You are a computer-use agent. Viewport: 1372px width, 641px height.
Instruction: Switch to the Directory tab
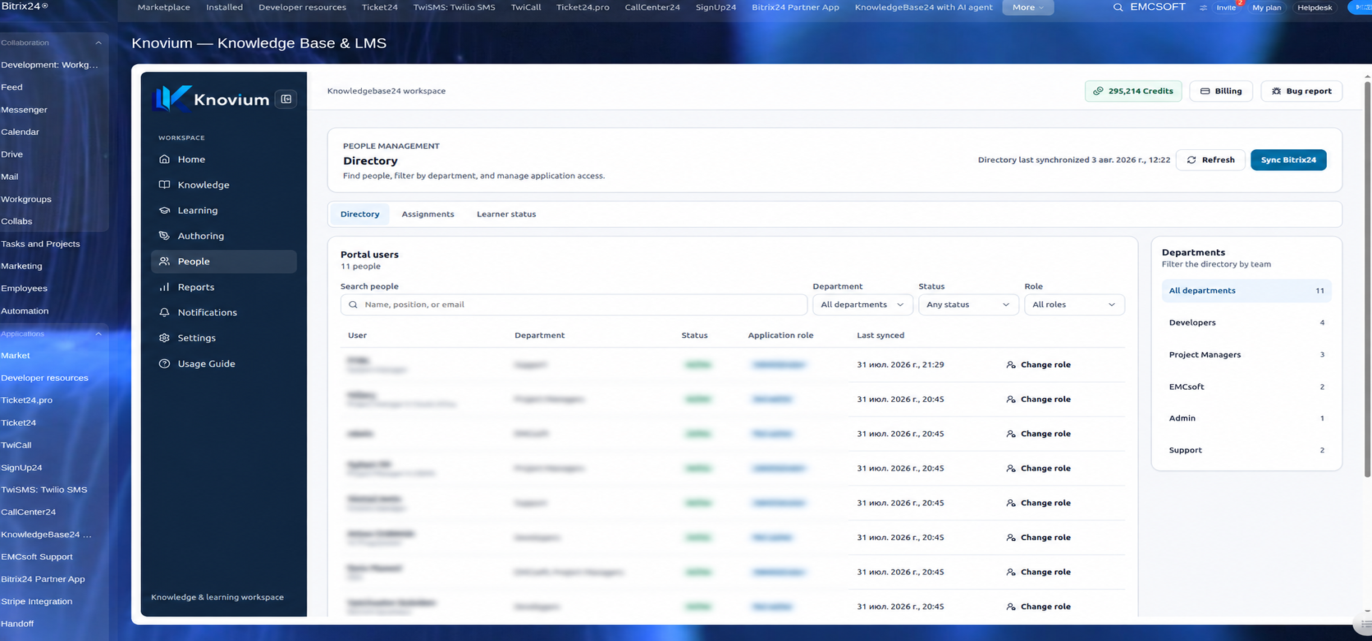(x=360, y=214)
